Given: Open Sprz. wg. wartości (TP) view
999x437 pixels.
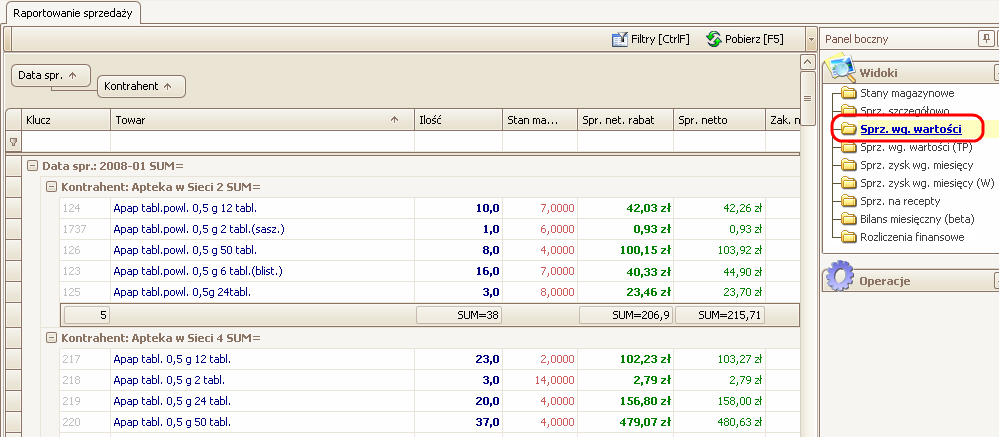Looking at the screenshot, I should 916,147.
